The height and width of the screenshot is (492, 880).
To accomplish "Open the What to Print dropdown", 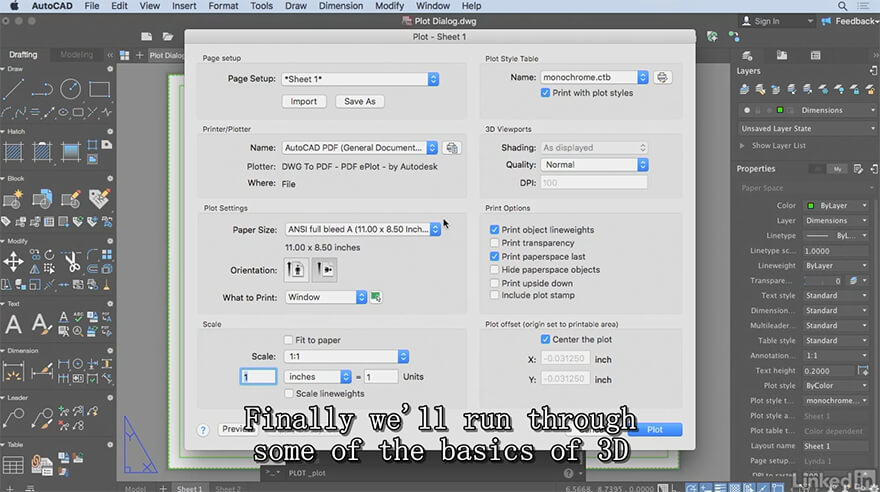I will 326,297.
